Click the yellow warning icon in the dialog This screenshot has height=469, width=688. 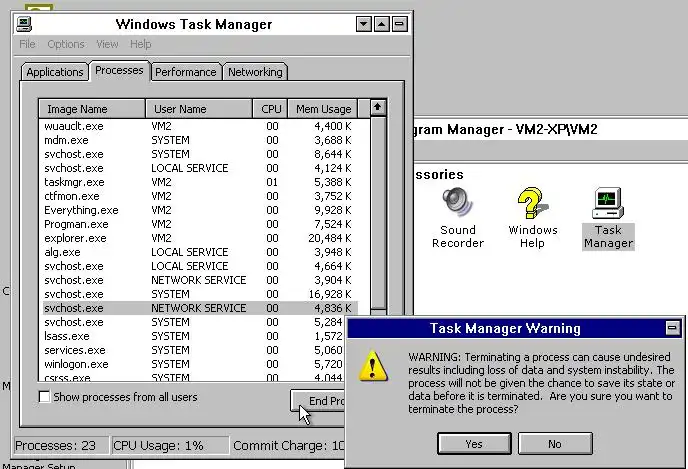(373, 365)
